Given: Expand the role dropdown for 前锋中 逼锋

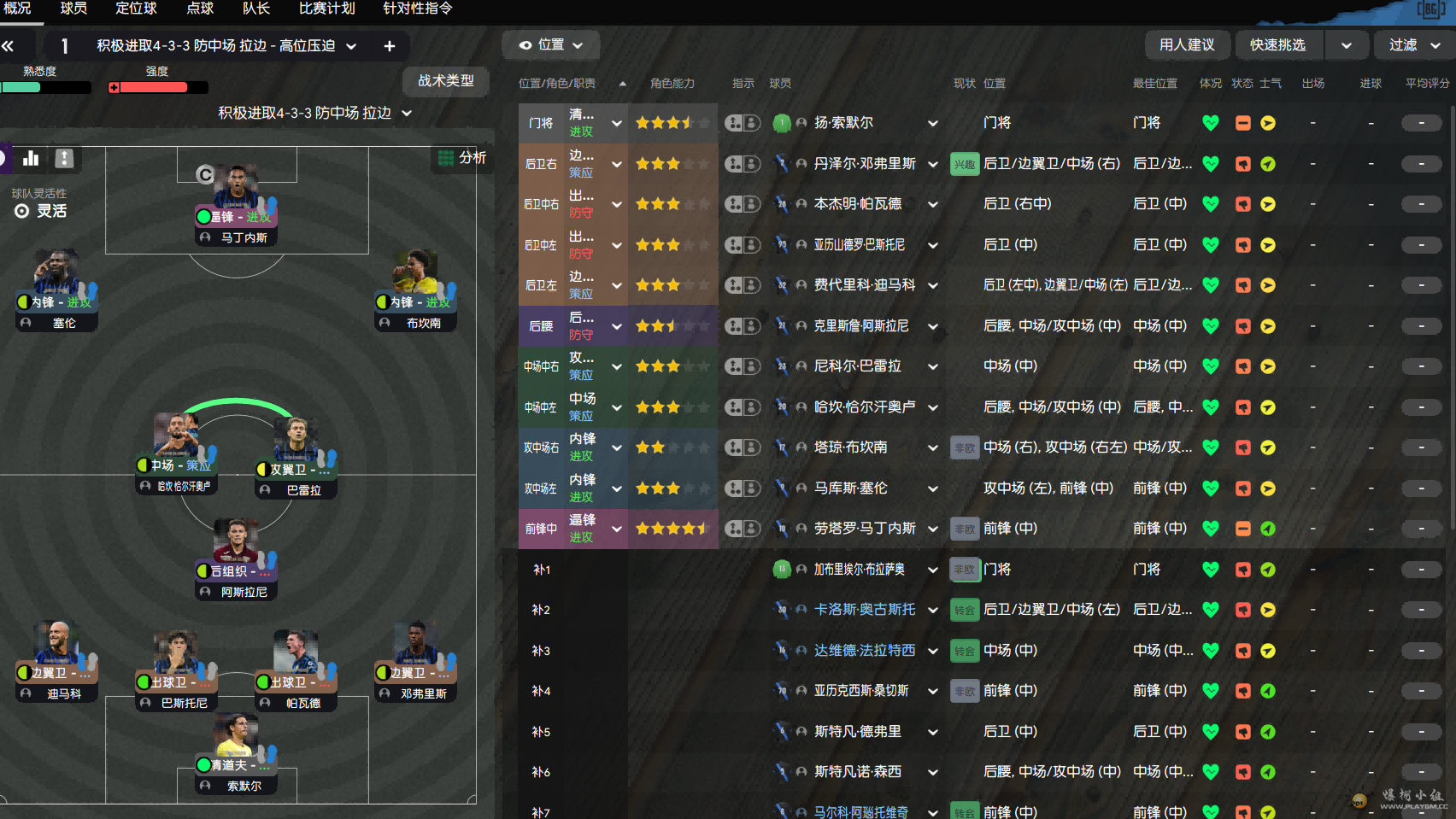Looking at the screenshot, I should [x=616, y=529].
